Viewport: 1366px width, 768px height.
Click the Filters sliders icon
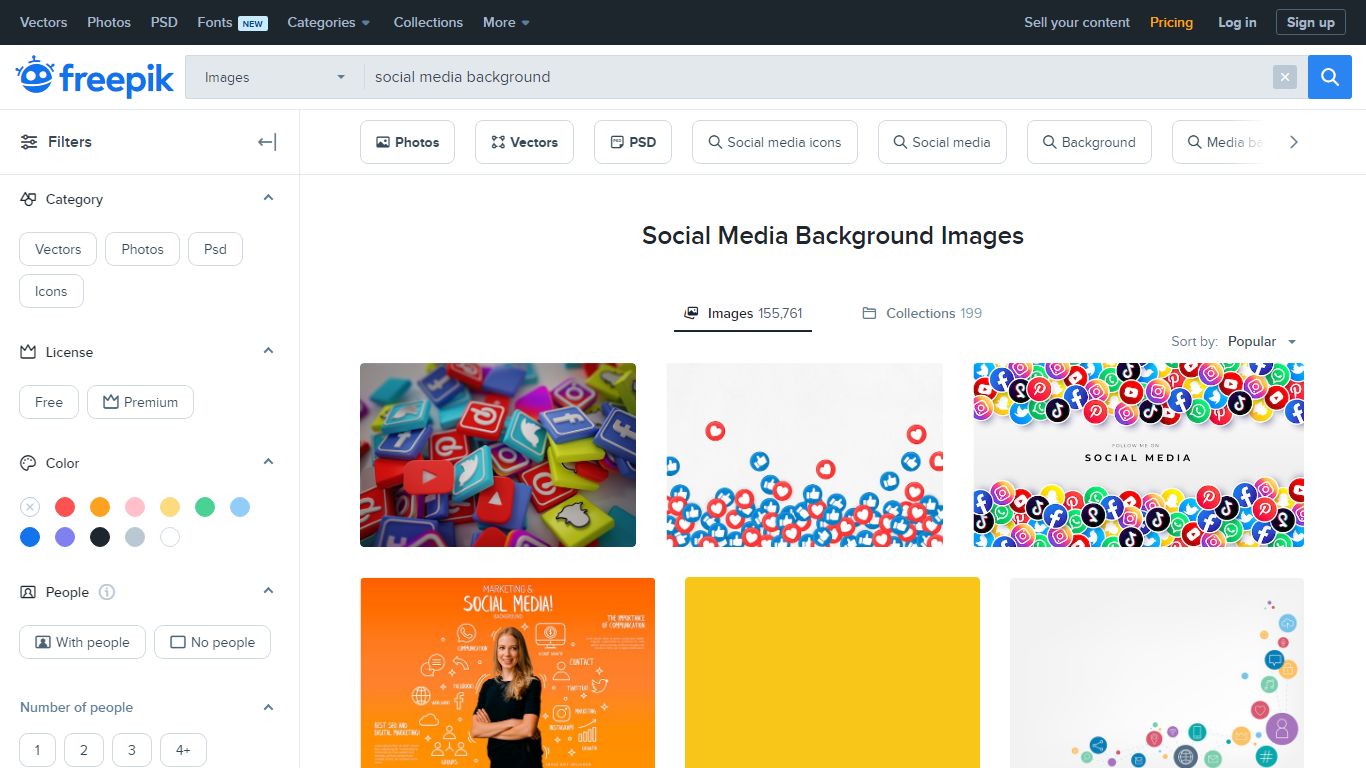[x=29, y=142]
